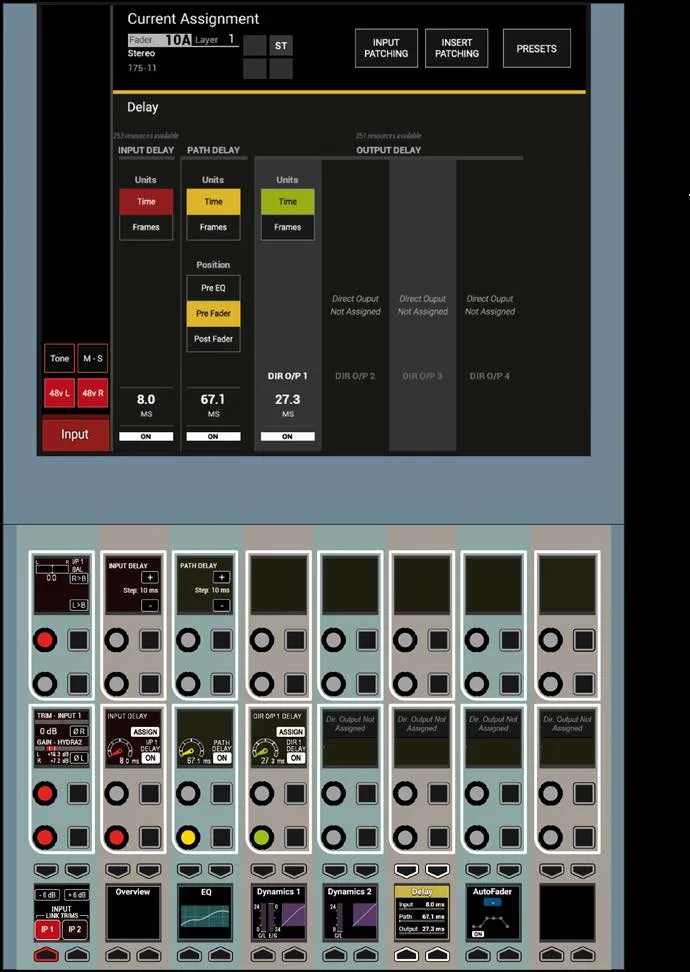Set Output Delay units to Time
The height and width of the screenshot is (972, 690).
[x=287, y=201]
